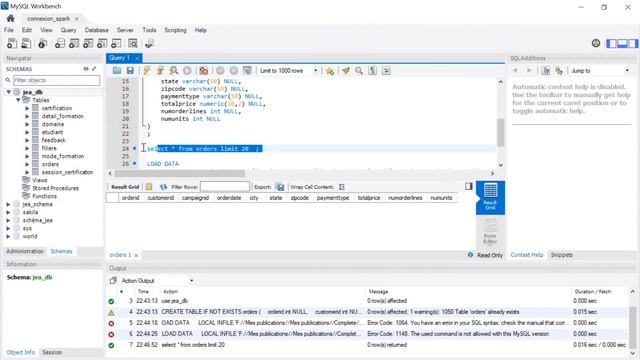Viewport: 640px width, 360px height.
Task: Toggle continue on SQL script error
Action: point(204,71)
